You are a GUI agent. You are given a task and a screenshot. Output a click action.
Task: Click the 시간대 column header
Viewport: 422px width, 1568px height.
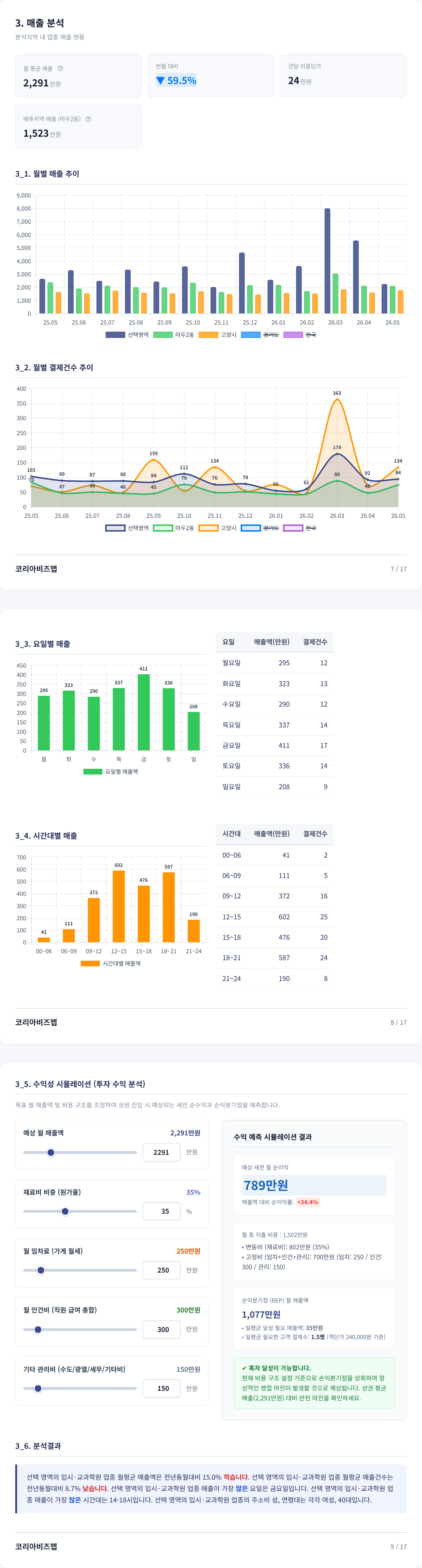(x=231, y=833)
